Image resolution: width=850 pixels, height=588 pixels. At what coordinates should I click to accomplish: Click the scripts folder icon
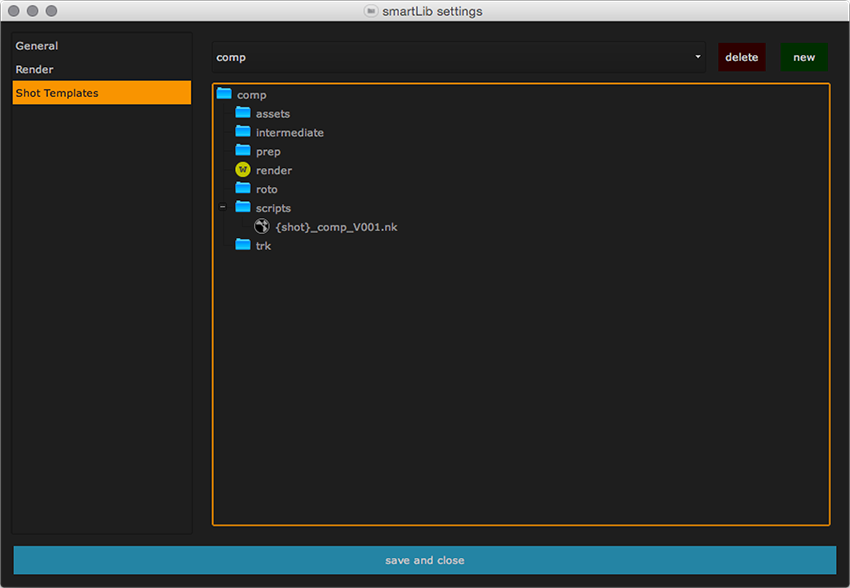(243, 208)
